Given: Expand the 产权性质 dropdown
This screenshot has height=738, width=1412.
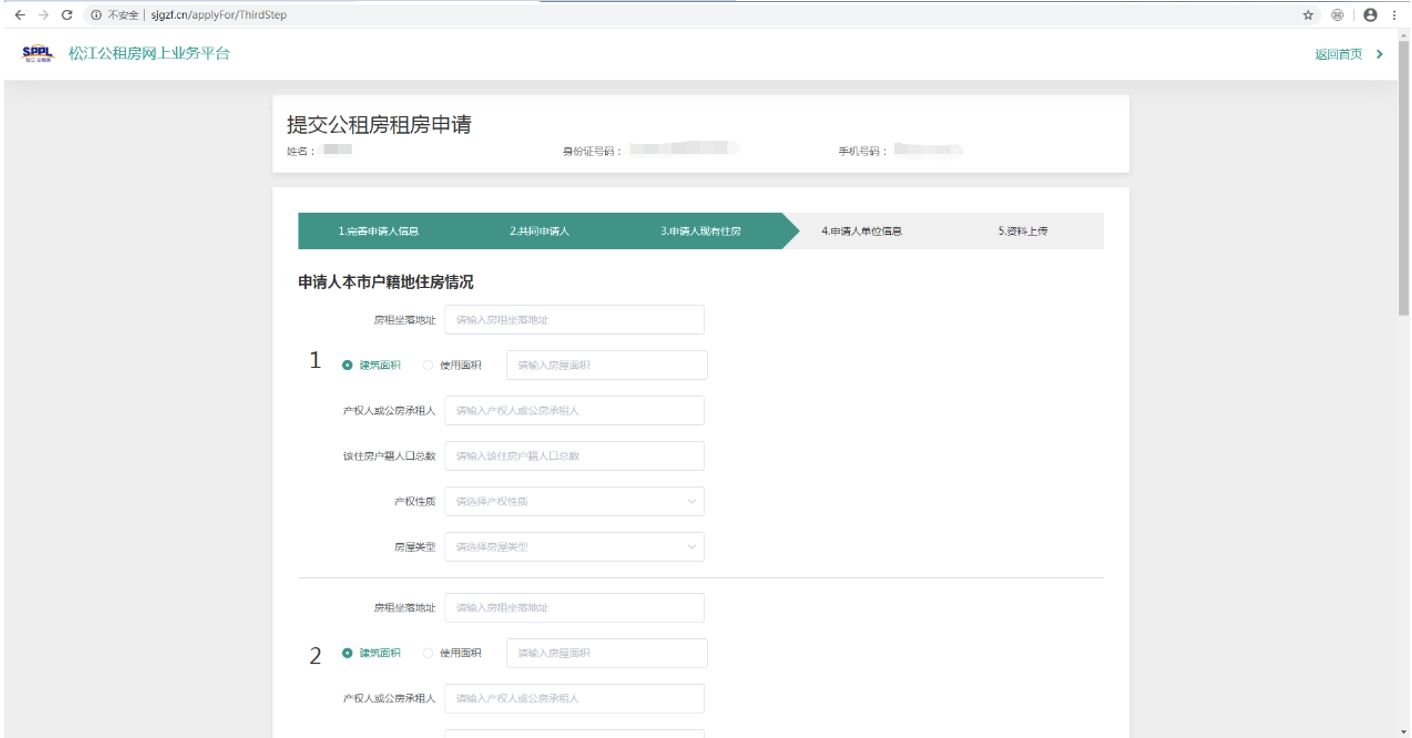Looking at the screenshot, I should pyautogui.click(x=574, y=501).
